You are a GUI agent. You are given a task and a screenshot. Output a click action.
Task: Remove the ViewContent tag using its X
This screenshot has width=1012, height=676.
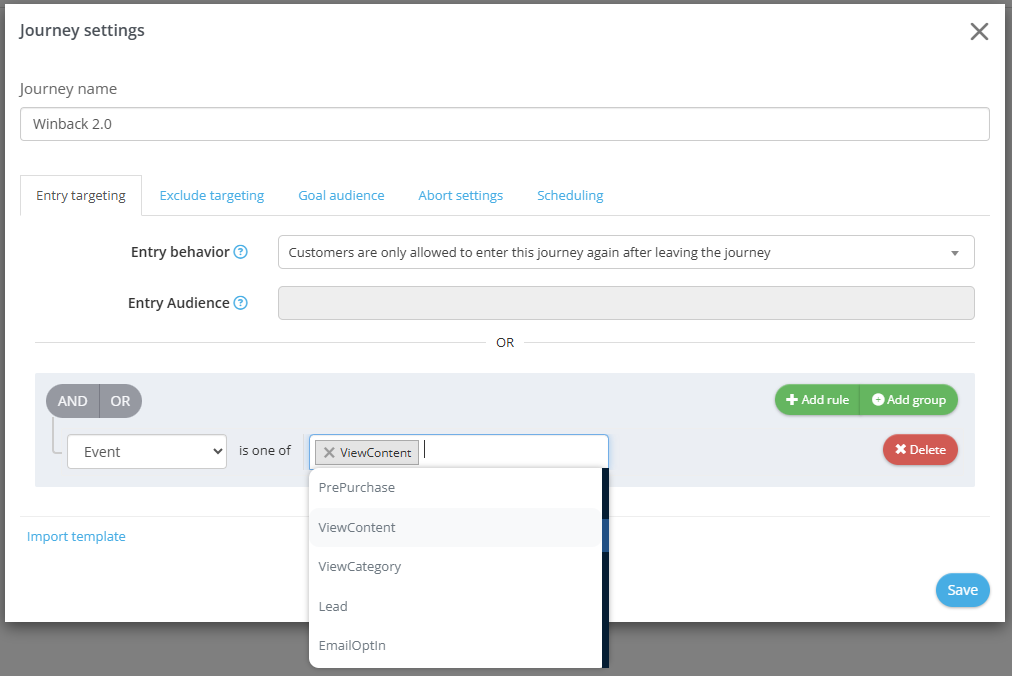tap(329, 453)
